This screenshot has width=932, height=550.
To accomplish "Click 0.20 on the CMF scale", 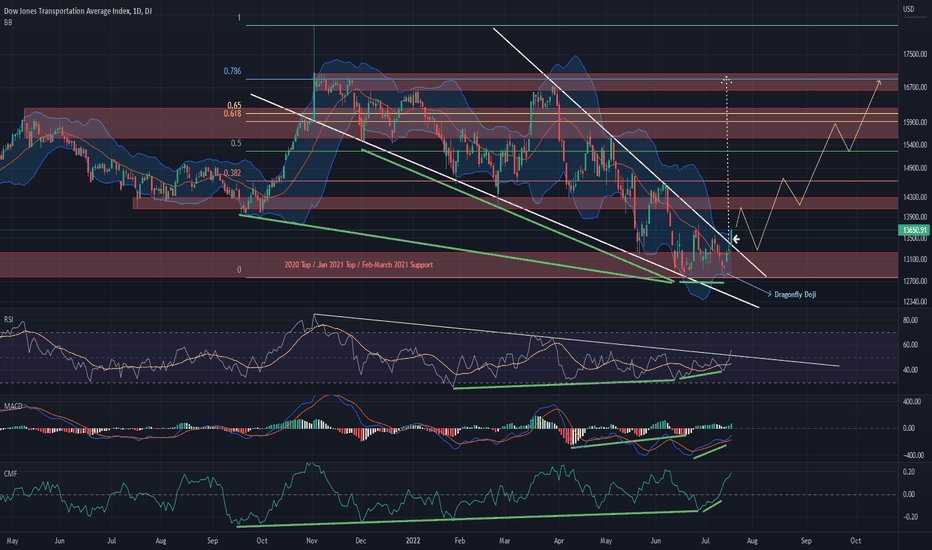I will [x=909, y=472].
